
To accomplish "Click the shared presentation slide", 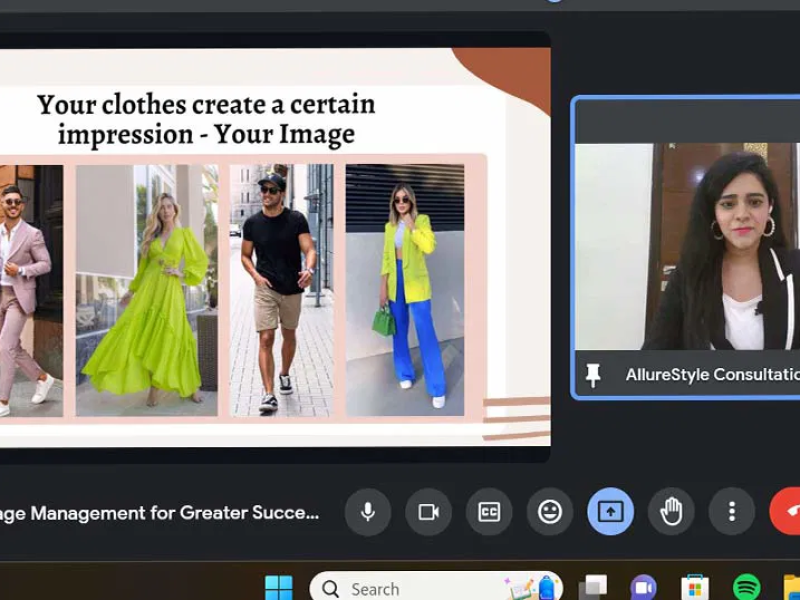I will point(274,247).
